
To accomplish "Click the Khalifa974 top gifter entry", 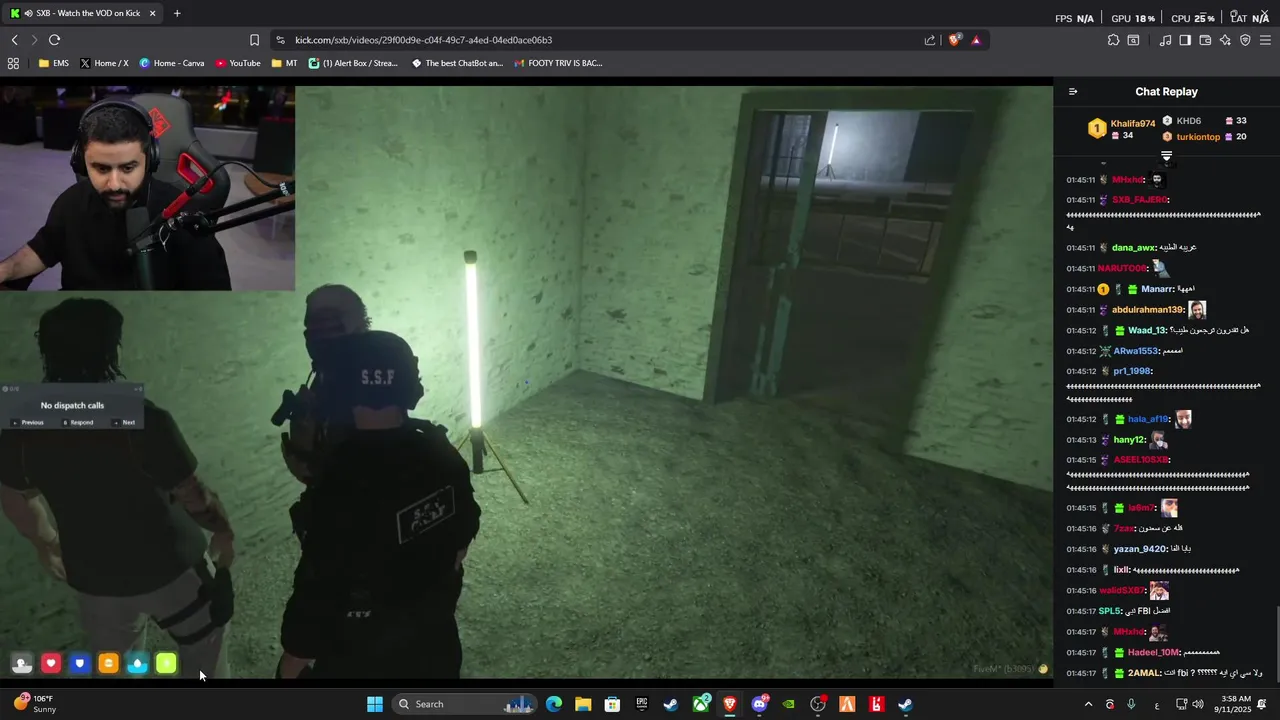I will [1122, 129].
